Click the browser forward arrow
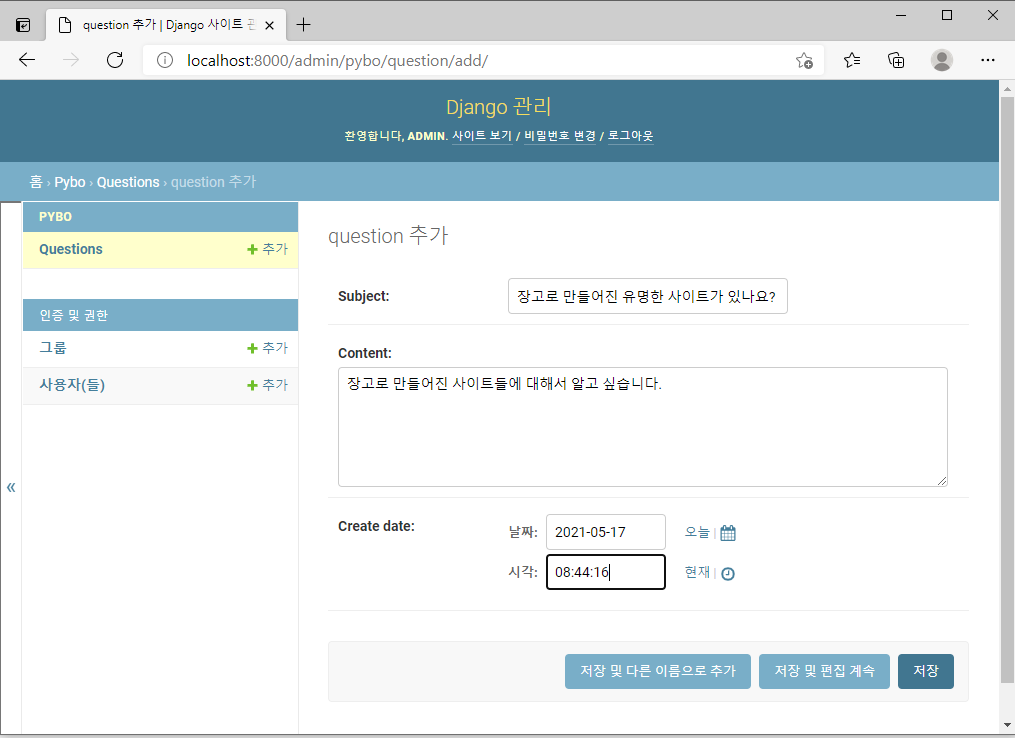 [x=71, y=60]
